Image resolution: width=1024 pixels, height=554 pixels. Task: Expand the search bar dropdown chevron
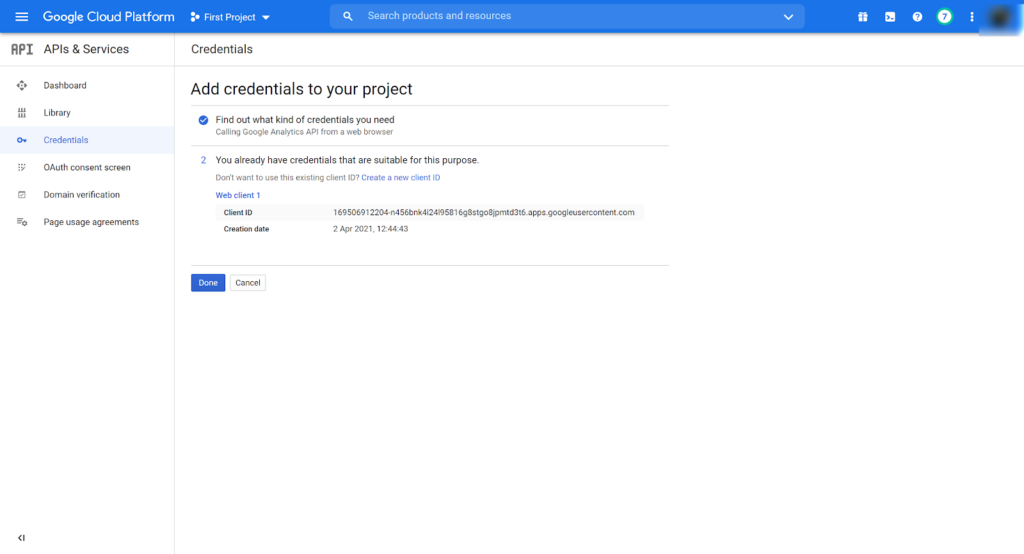coord(788,17)
